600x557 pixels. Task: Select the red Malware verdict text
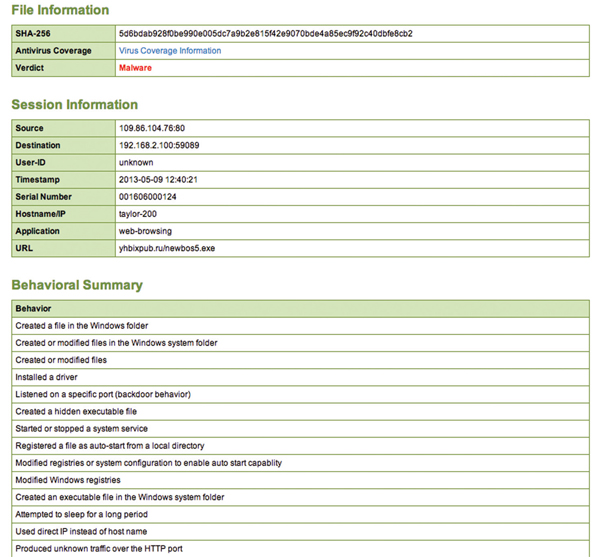coord(135,68)
